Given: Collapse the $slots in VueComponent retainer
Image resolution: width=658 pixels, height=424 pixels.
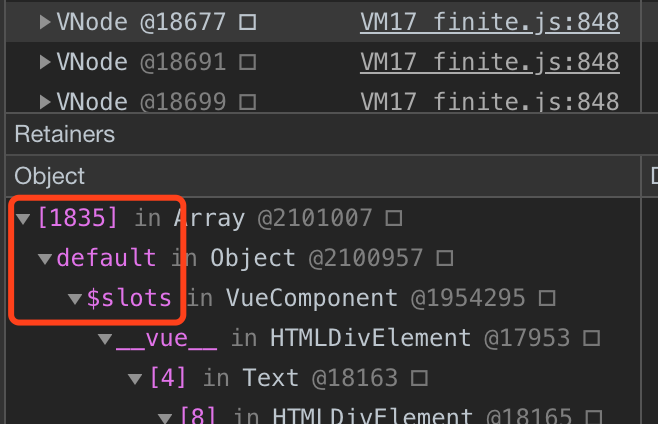Looking at the screenshot, I should point(75,299).
